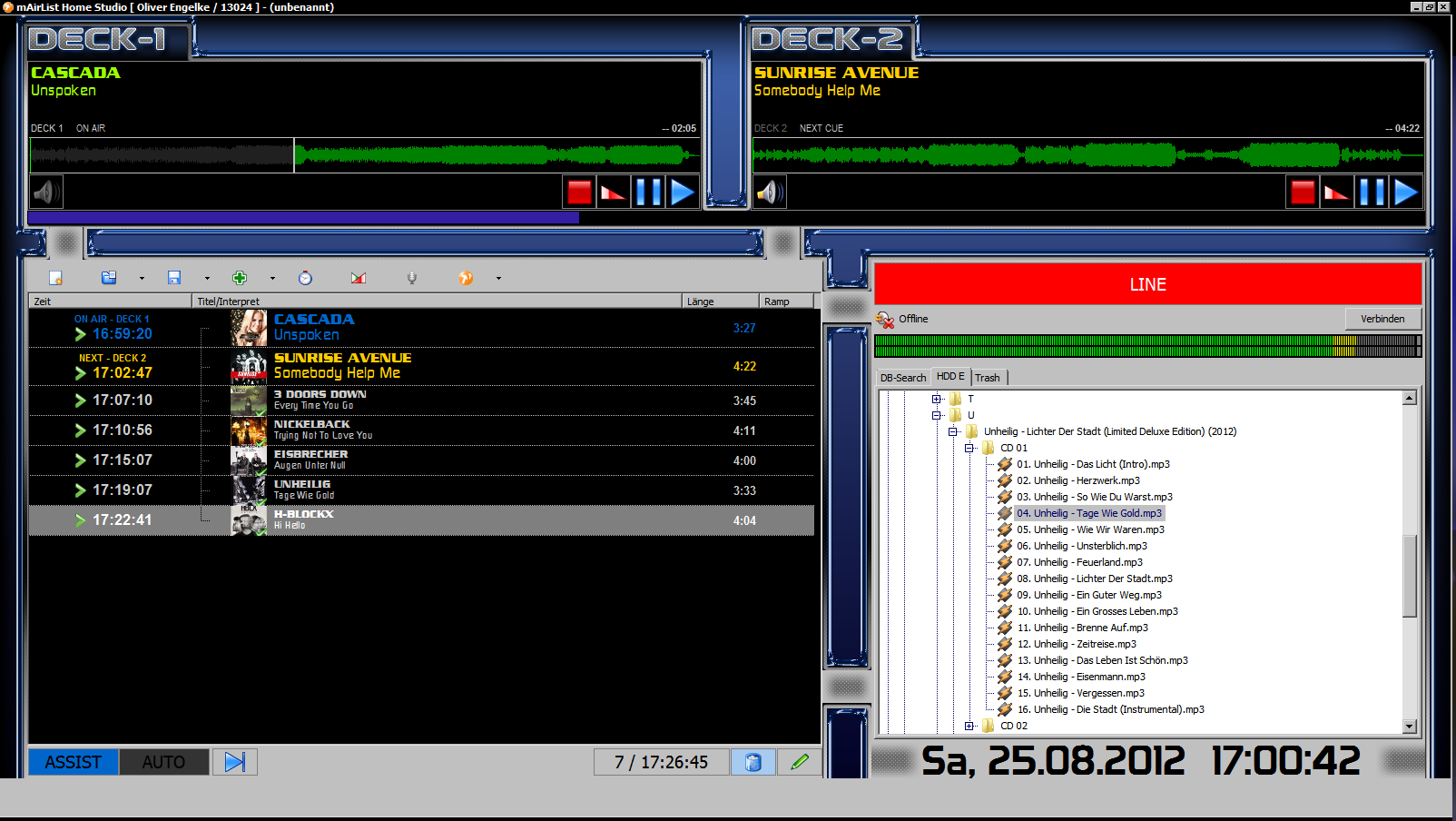Collapse Unheilig Lichter Der Stadt album folder

point(953,431)
